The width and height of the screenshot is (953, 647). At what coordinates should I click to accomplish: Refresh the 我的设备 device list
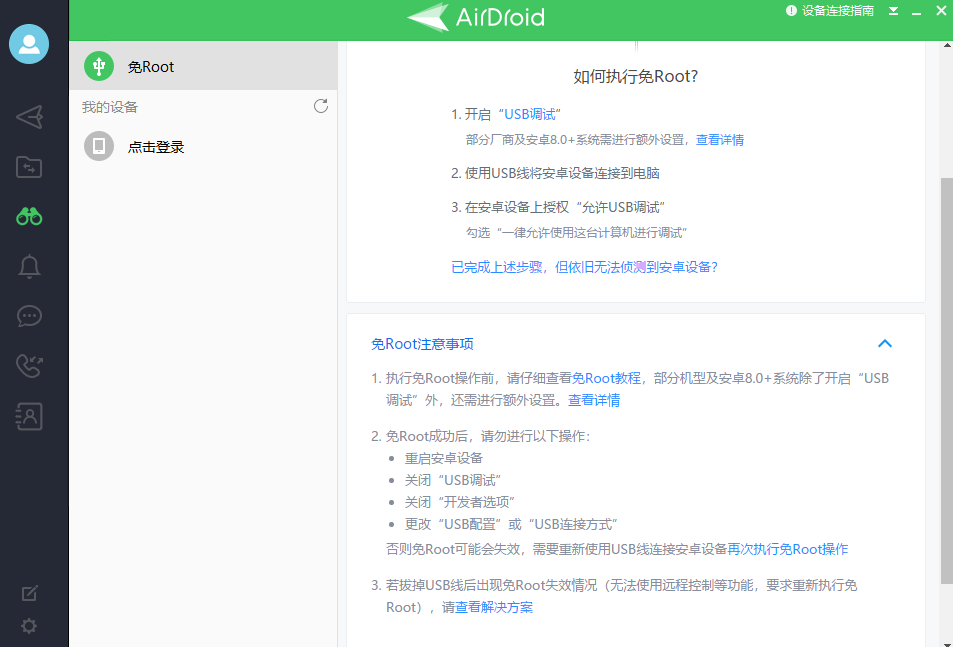[x=321, y=106]
